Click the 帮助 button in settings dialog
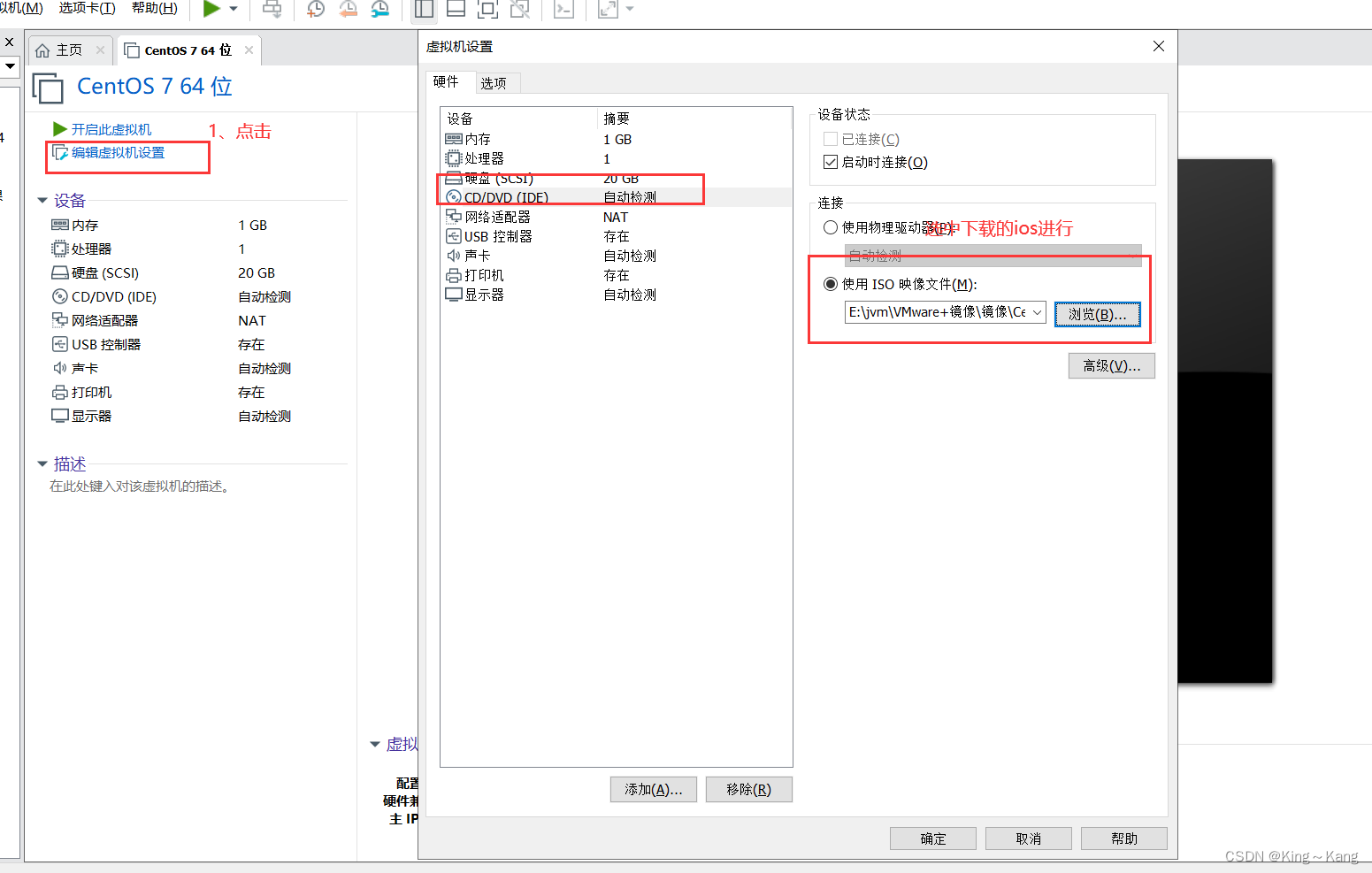 pyautogui.click(x=1124, y=839)
